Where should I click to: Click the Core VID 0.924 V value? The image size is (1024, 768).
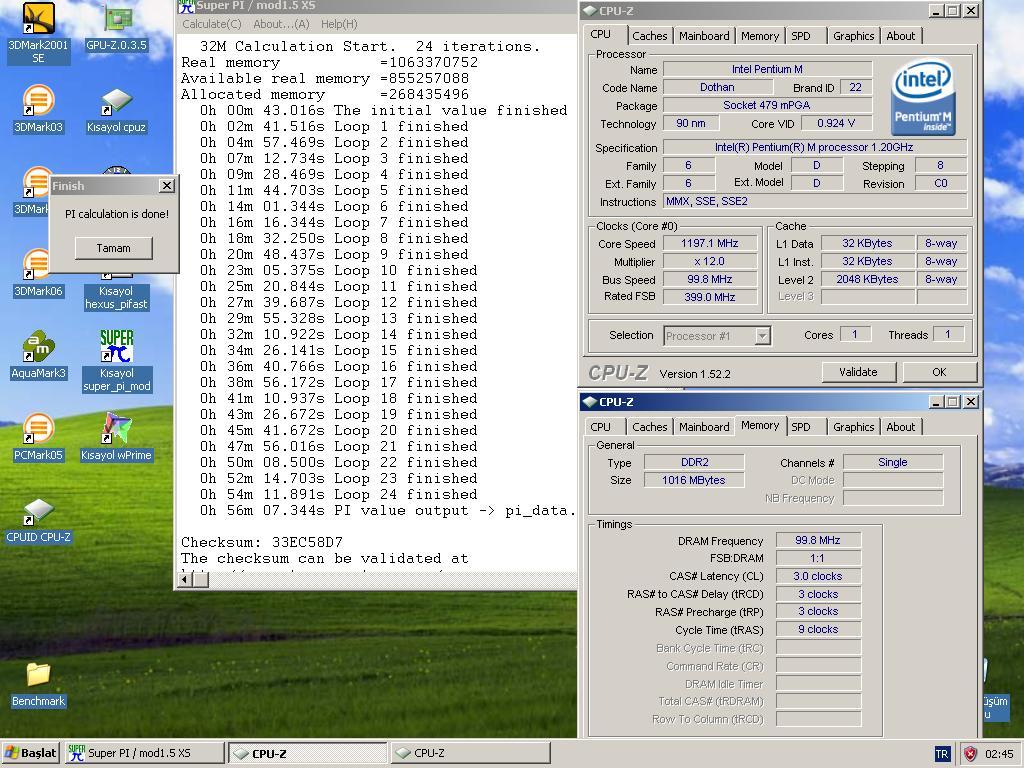(836, 123)
